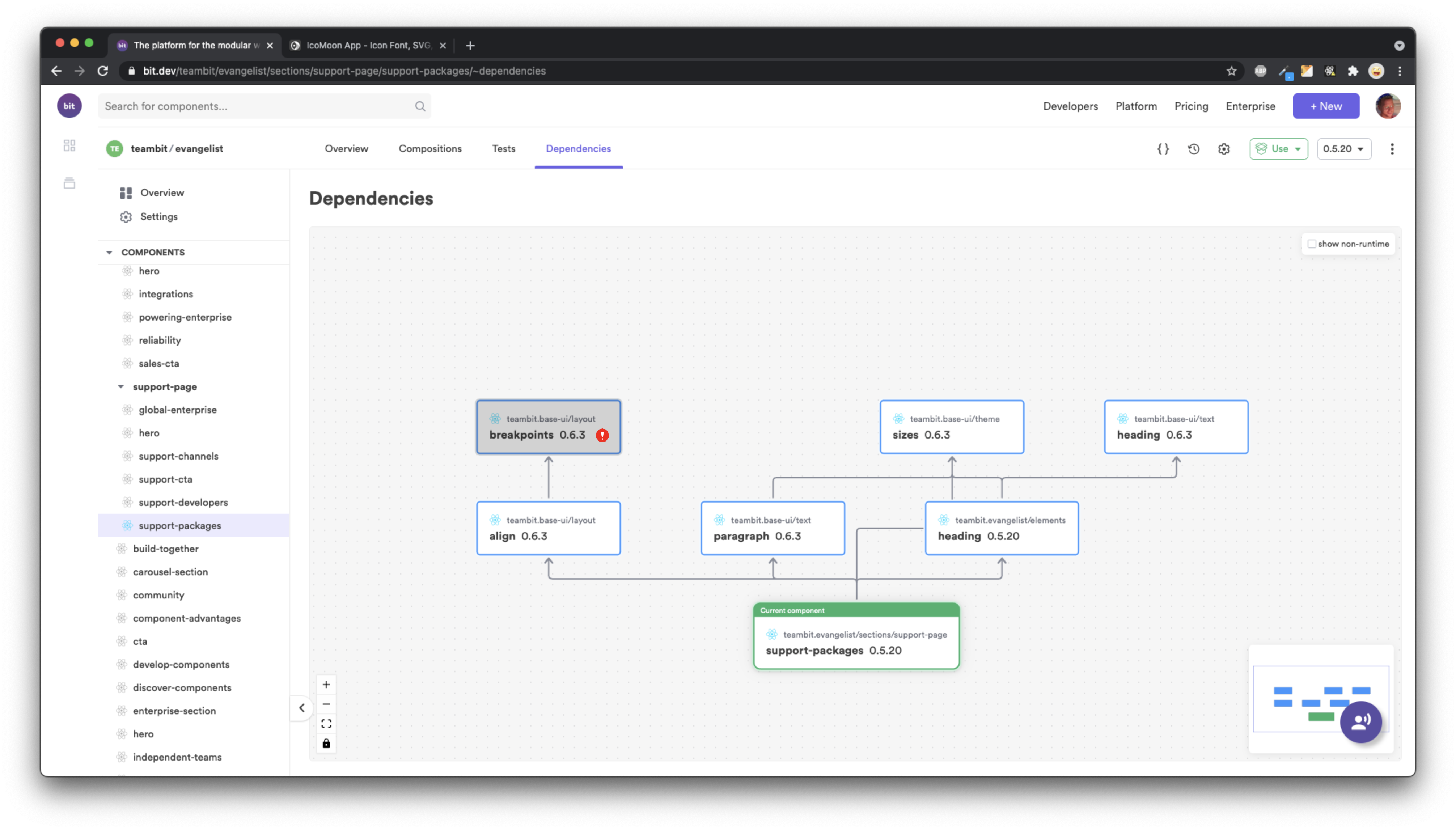Open the Pricing link
Screen dimensions: 1456x830
[1191, 106]
